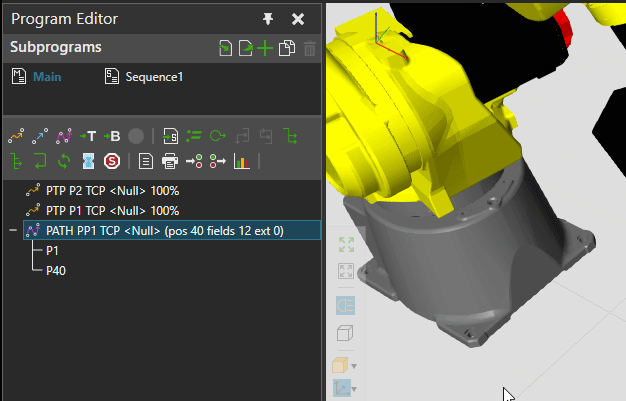Close the Program Editor panel

(298, 19)
